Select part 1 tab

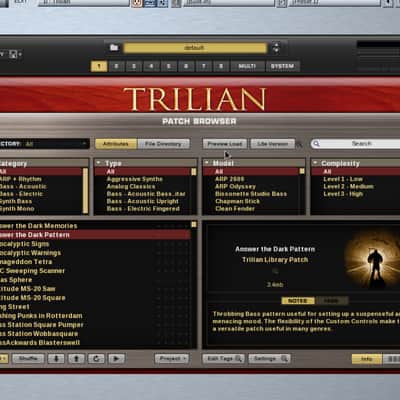[x=99, y=66]
